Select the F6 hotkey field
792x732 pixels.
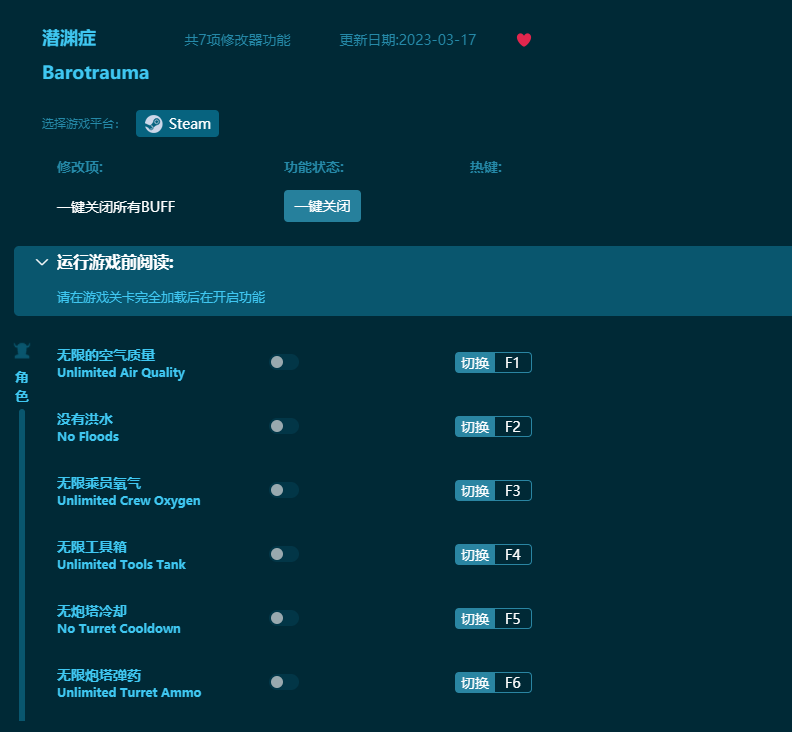tap(513, 683)
